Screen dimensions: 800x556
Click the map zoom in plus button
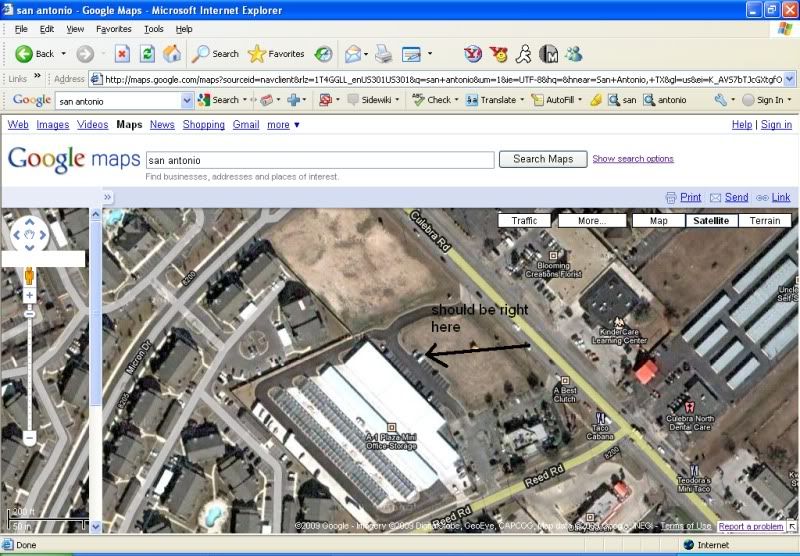[x=30, y=295]
